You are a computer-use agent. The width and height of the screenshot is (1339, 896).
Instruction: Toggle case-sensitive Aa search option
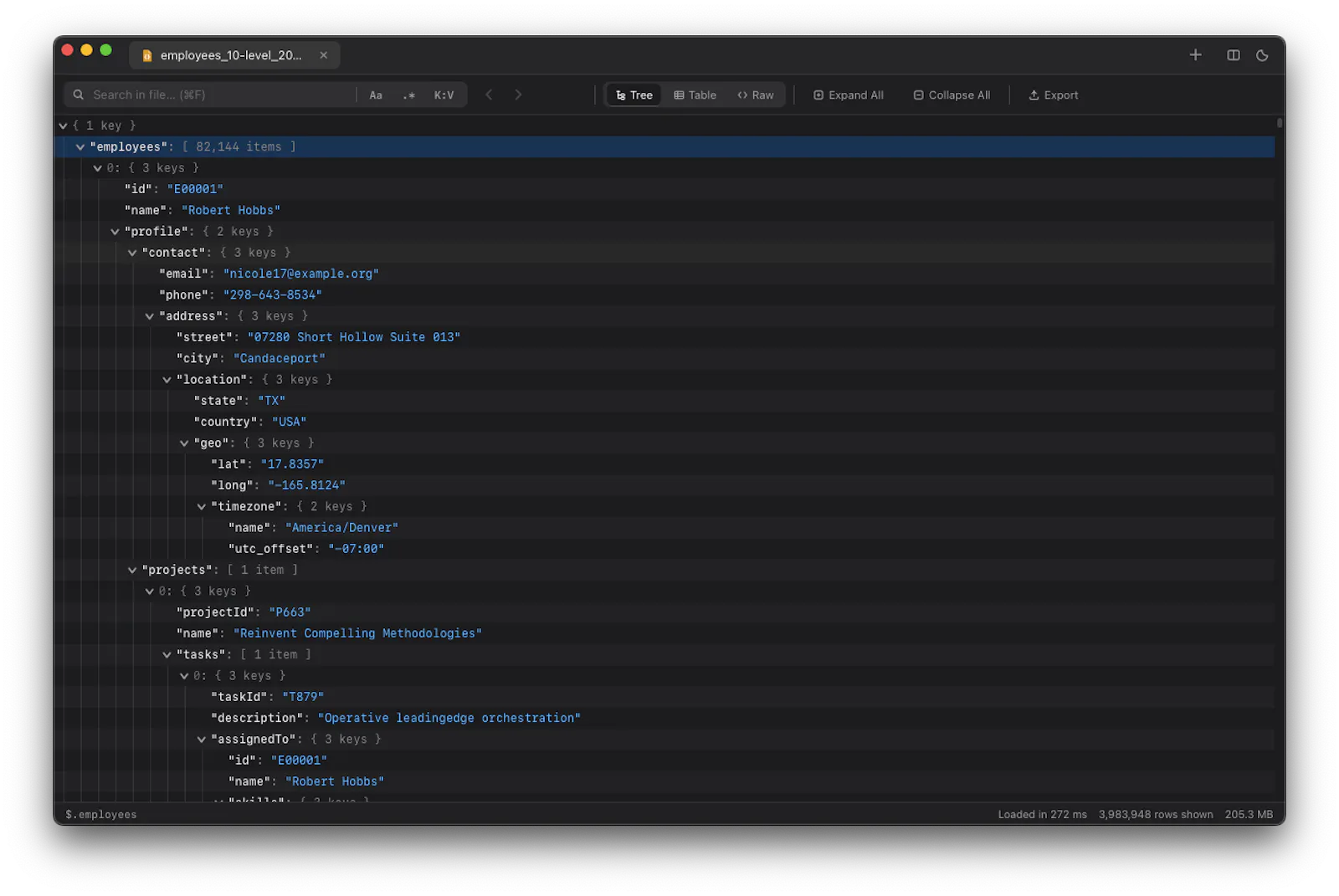pos(376,95)
